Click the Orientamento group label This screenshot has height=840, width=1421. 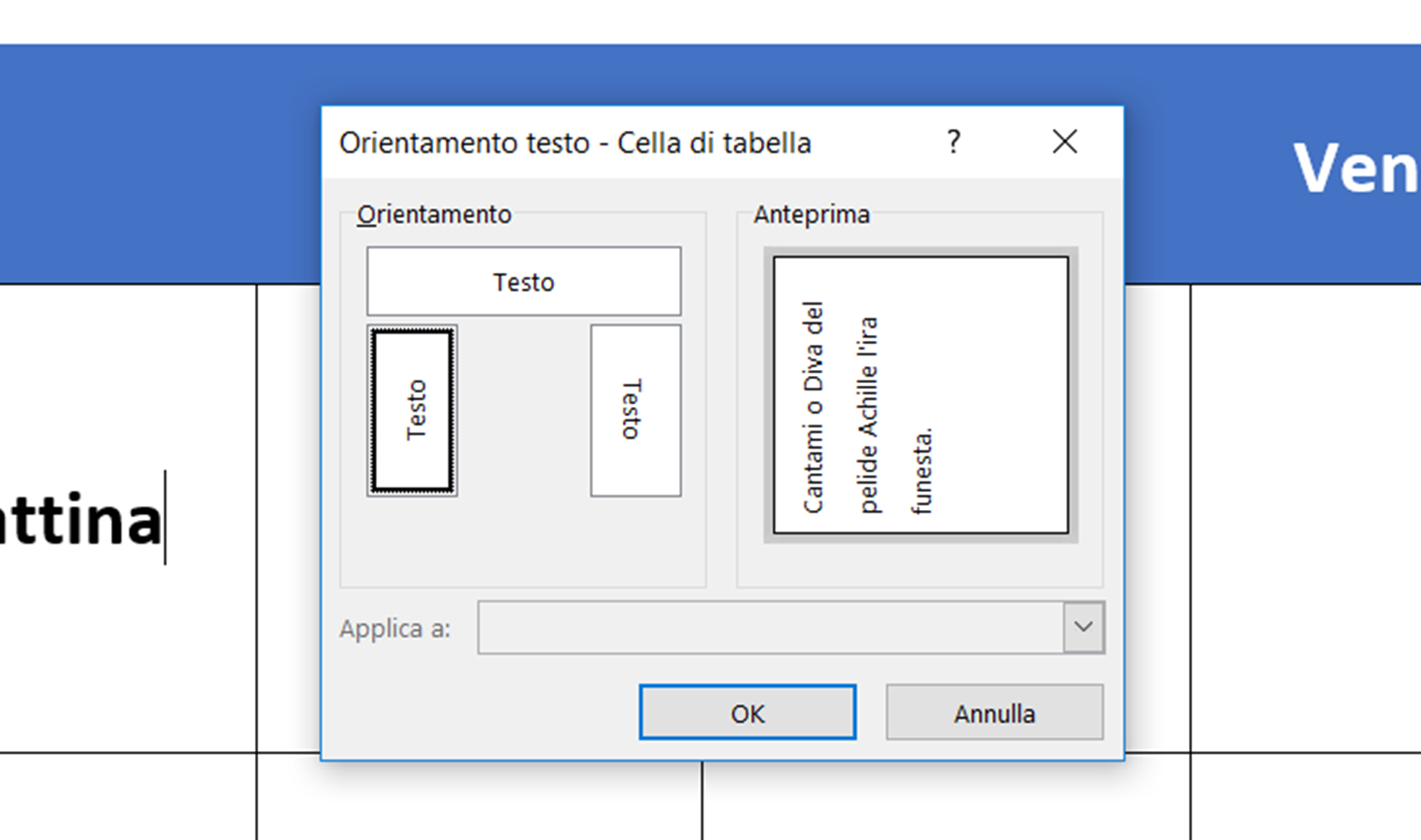click(434, 214)
